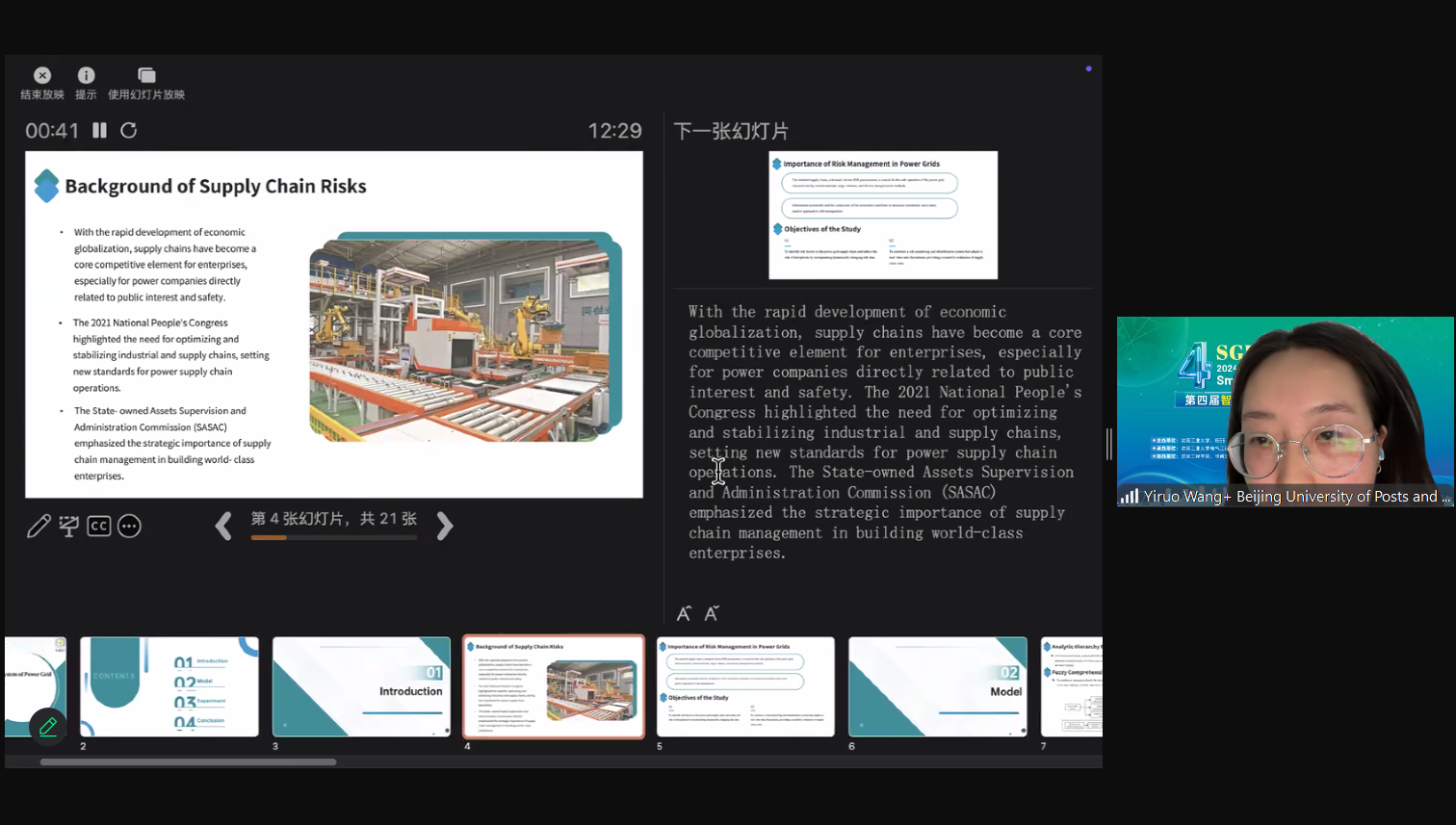Reset the presentation timer

pos(128,130)
